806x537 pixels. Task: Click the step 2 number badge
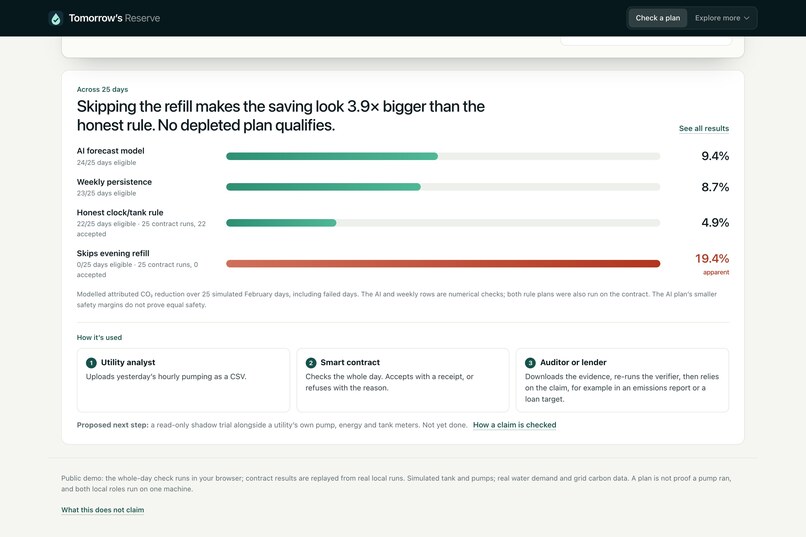click(x=310, y=363)
